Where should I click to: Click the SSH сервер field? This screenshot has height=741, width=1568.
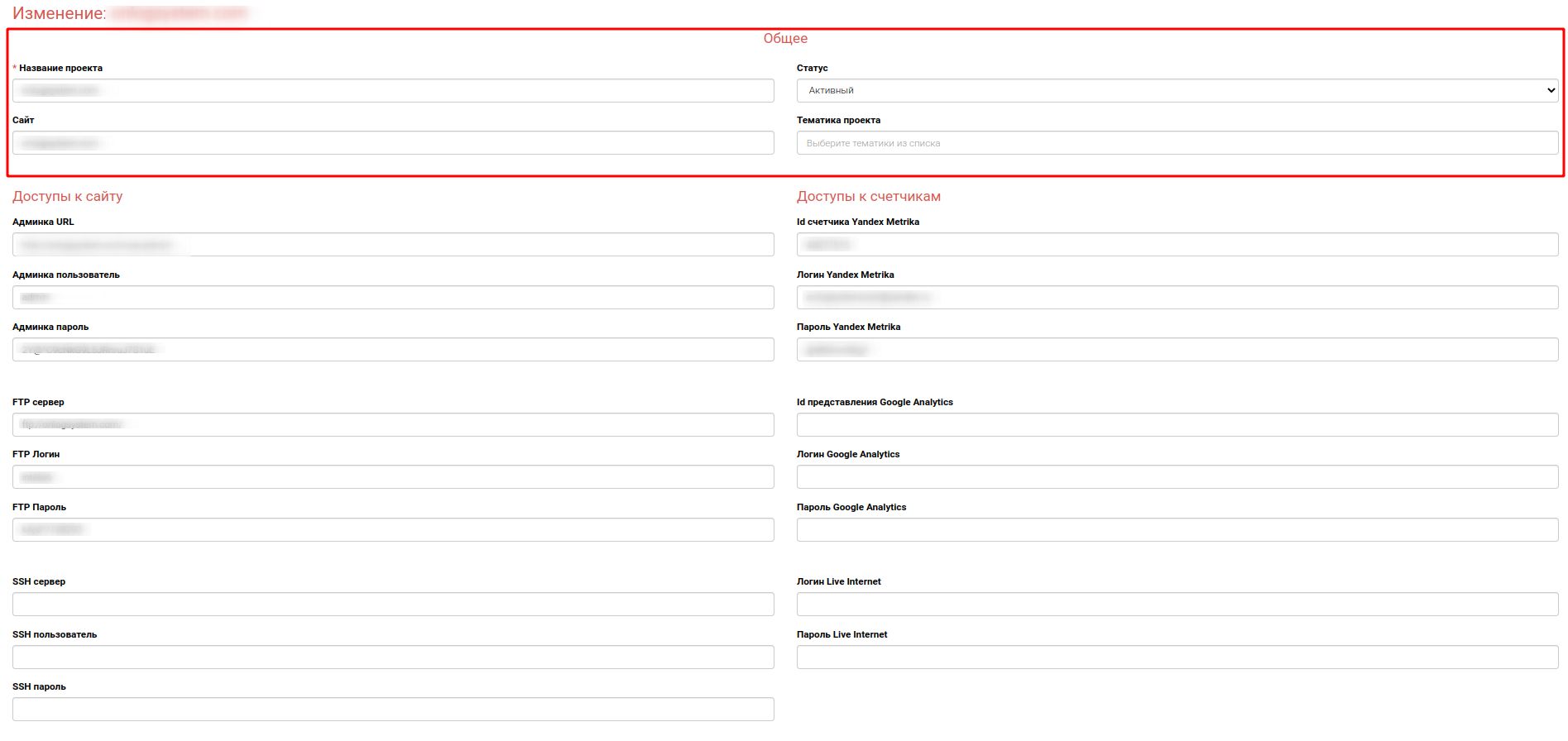[393, 605]
